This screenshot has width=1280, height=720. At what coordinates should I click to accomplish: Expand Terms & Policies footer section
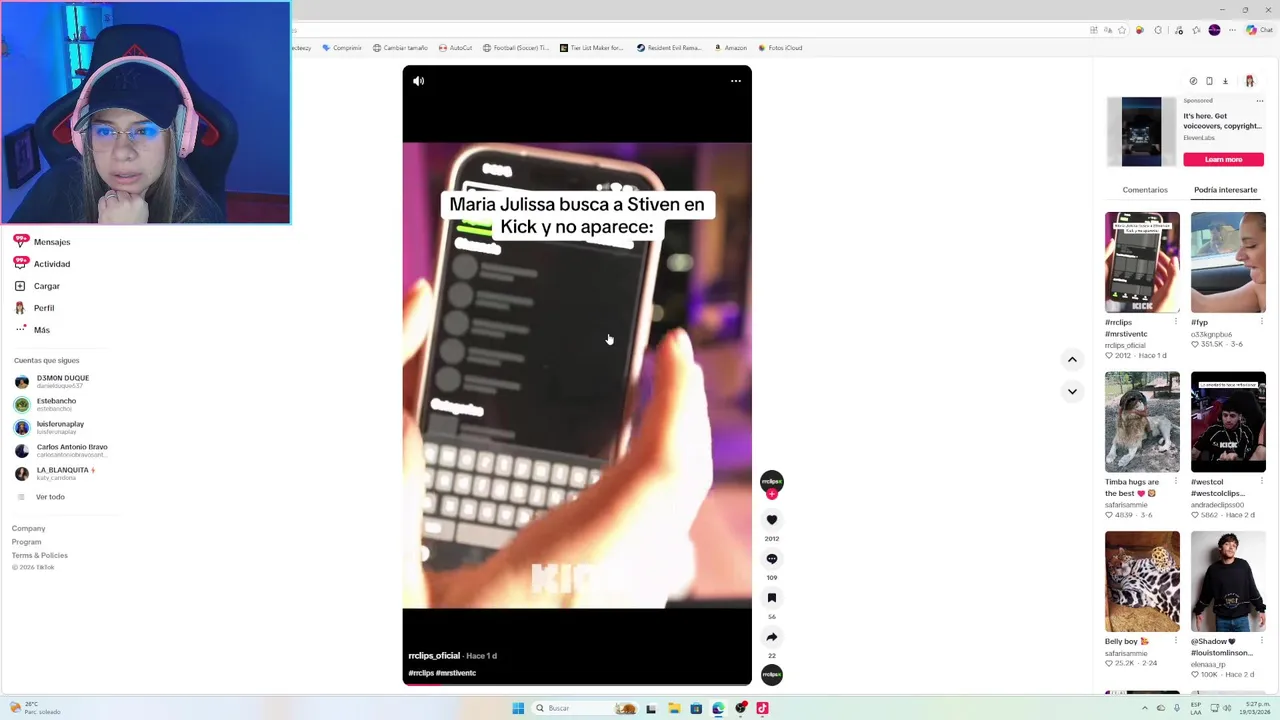point(40,555)
